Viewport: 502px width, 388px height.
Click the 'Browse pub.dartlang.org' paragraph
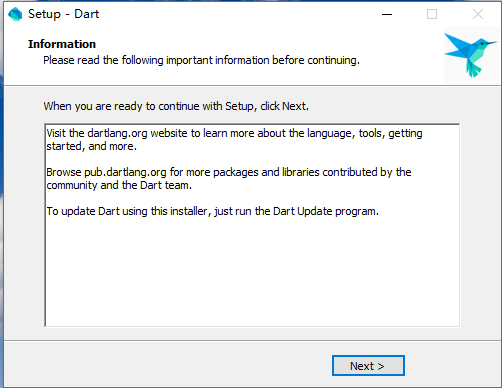tap(229, 179)
